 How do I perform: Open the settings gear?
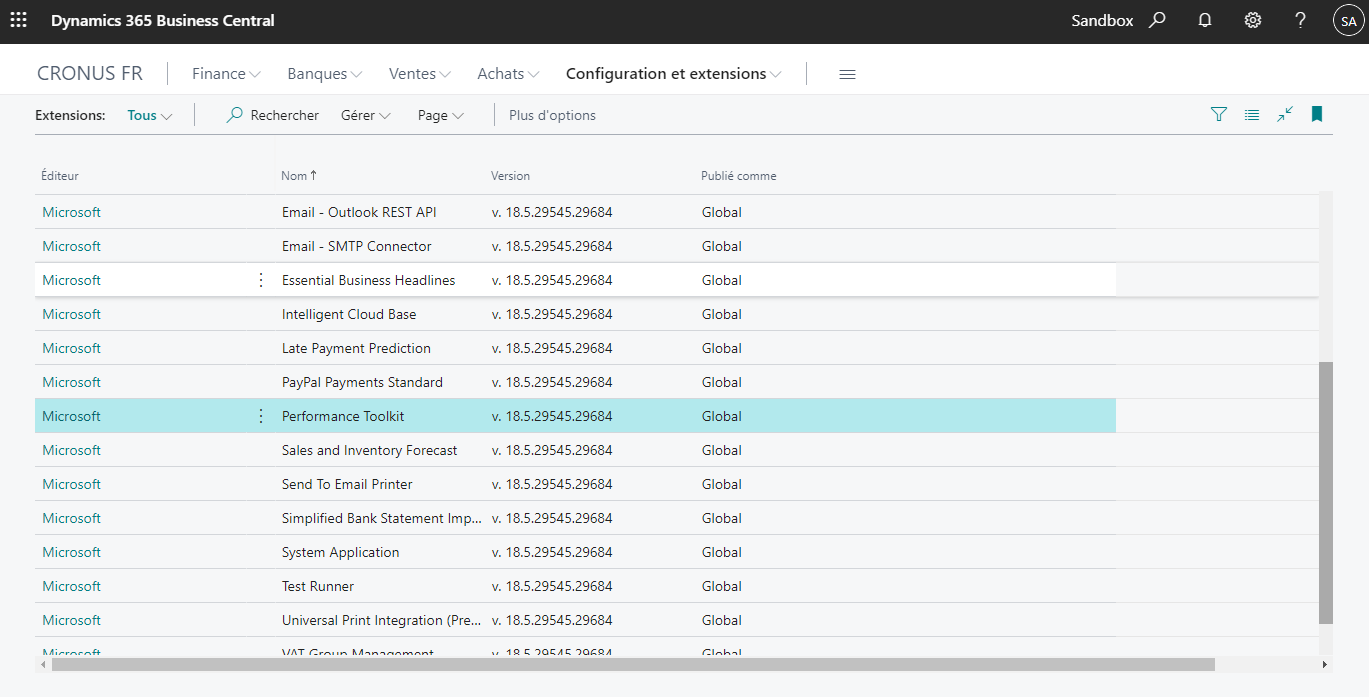(1253, 20)
